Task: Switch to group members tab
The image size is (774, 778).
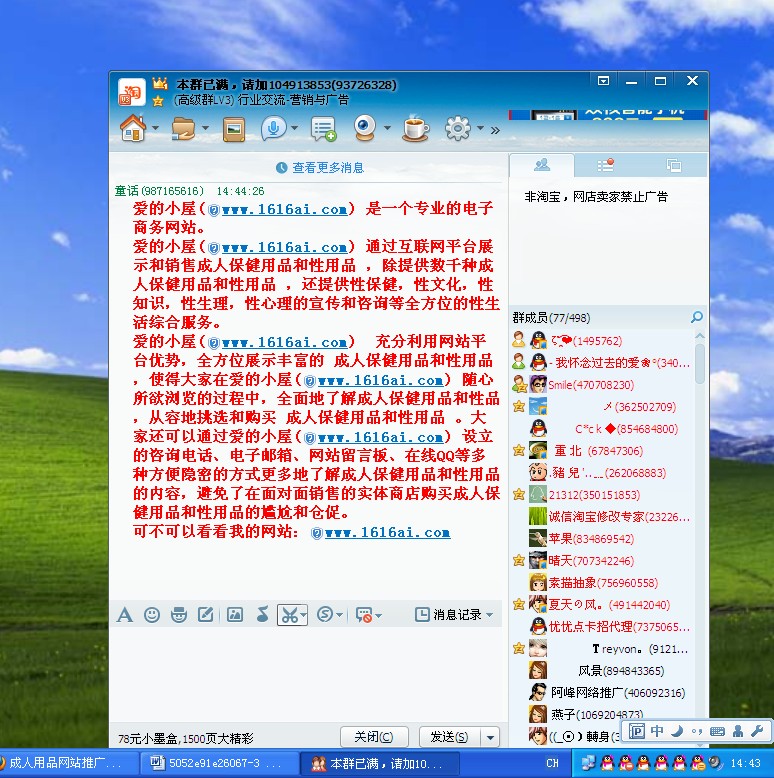Action: (x=542, y=165)
